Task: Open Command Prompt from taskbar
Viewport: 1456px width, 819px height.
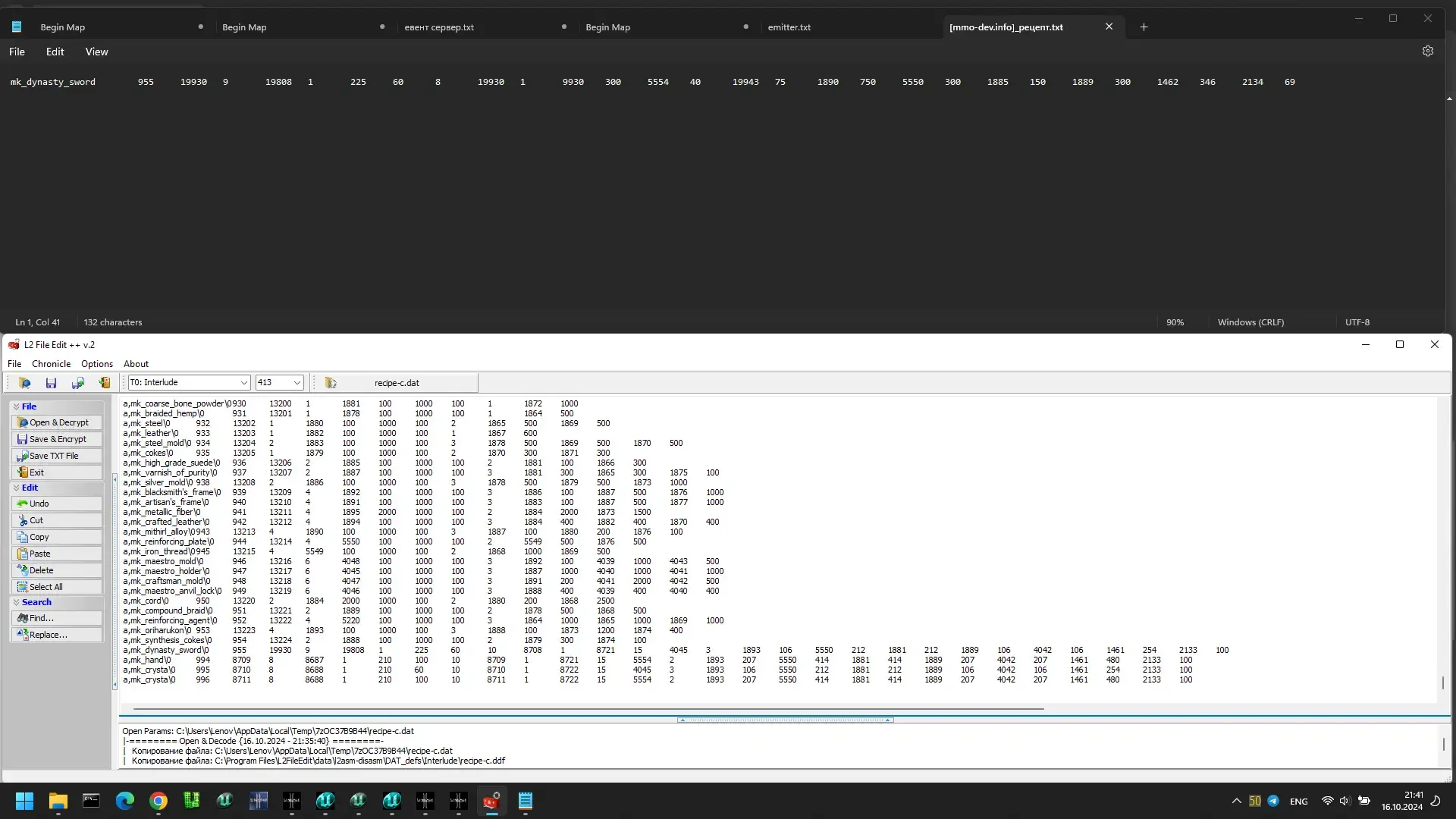Action: coord(91,801)
